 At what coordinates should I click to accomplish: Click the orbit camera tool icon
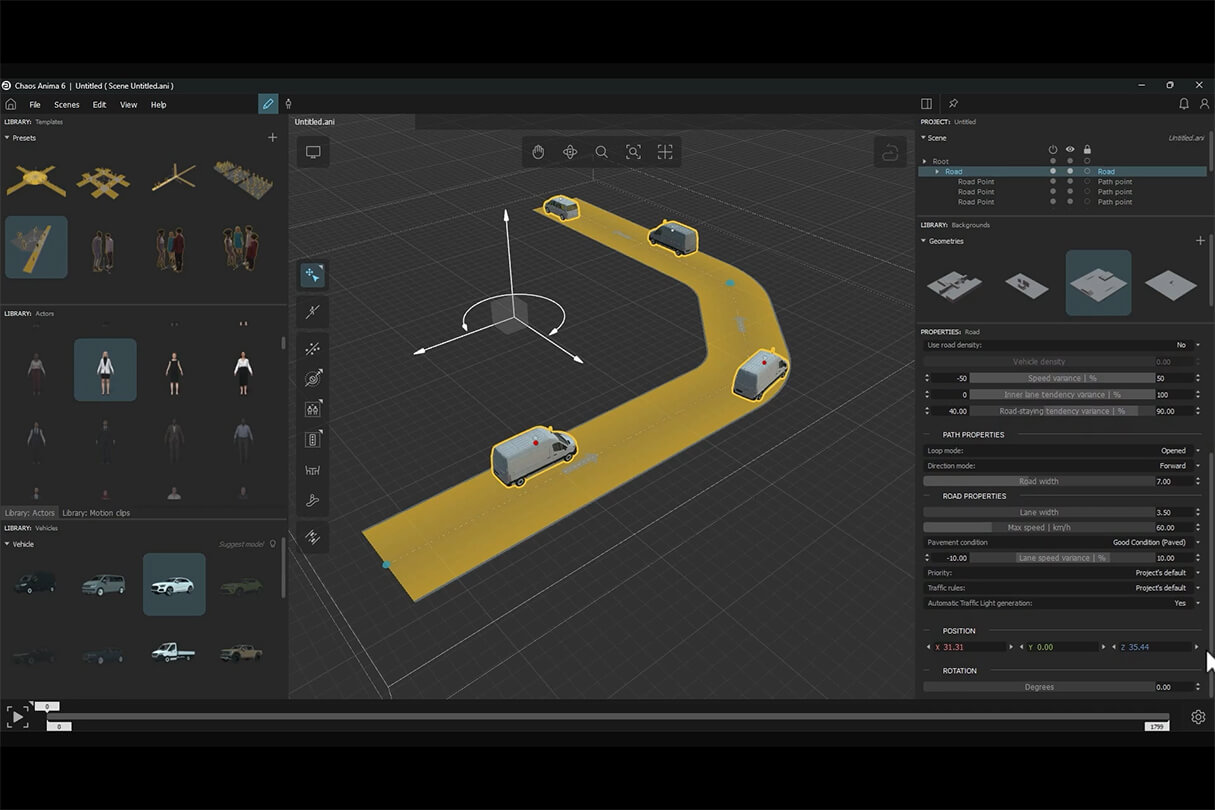pyautogui.click(x=570, y=152)
